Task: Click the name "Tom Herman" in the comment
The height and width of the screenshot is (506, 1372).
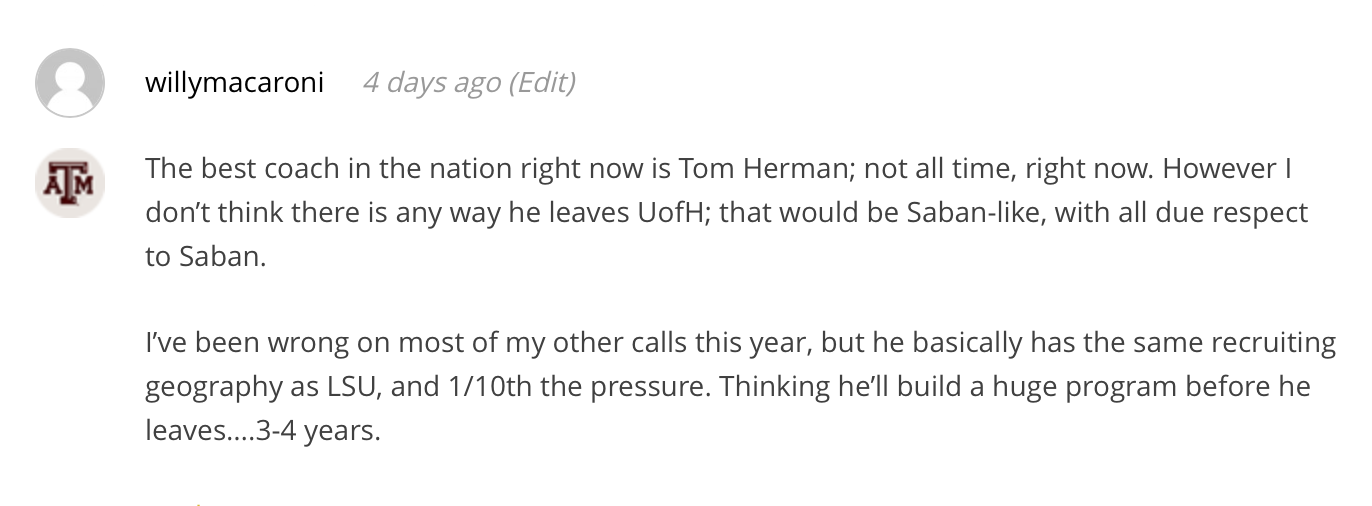Action: [765, 168]
